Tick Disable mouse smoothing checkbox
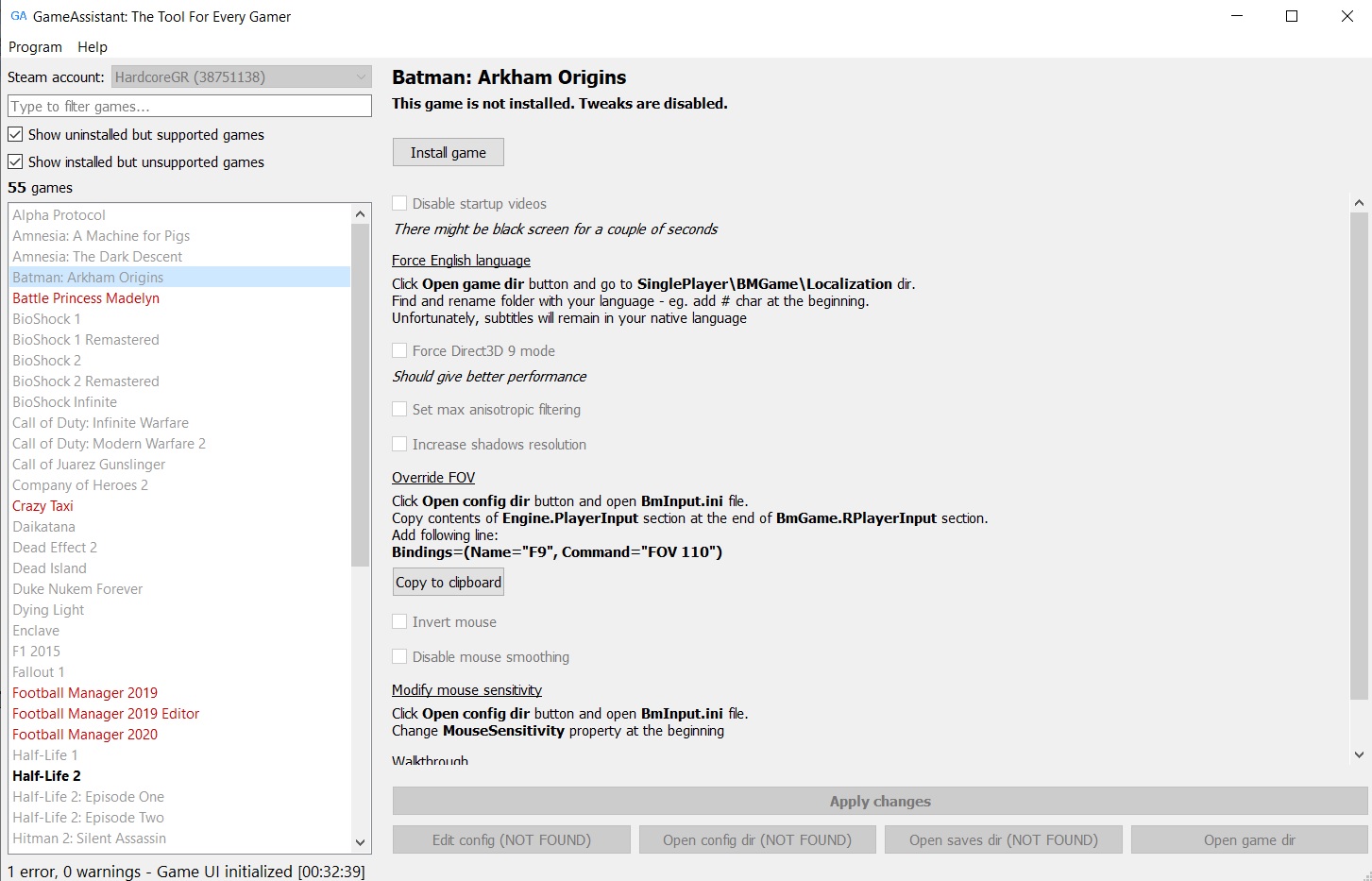The image size is (1372, 881). [399, 656]
